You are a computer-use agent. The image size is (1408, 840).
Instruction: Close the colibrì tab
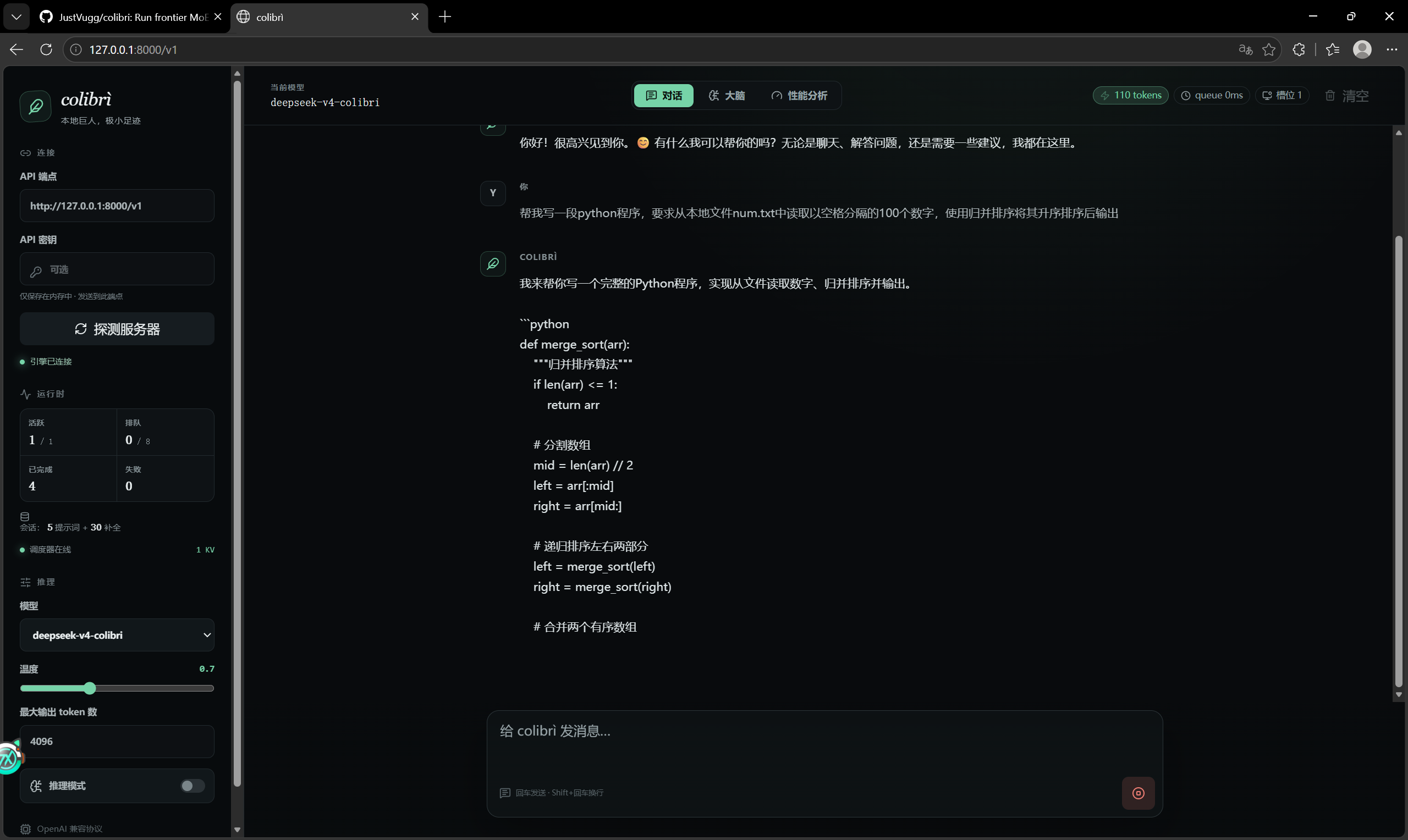click(x=415, y=17)
